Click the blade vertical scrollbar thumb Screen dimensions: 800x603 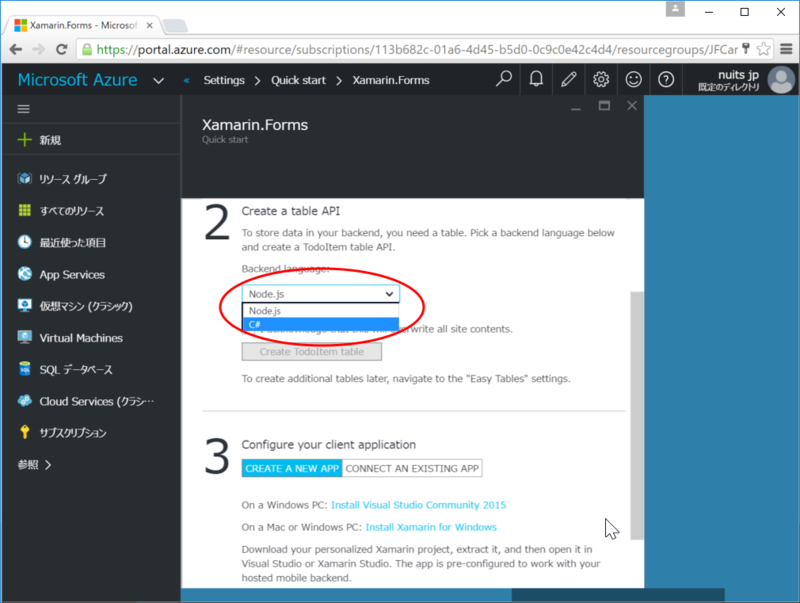[637, 415]
